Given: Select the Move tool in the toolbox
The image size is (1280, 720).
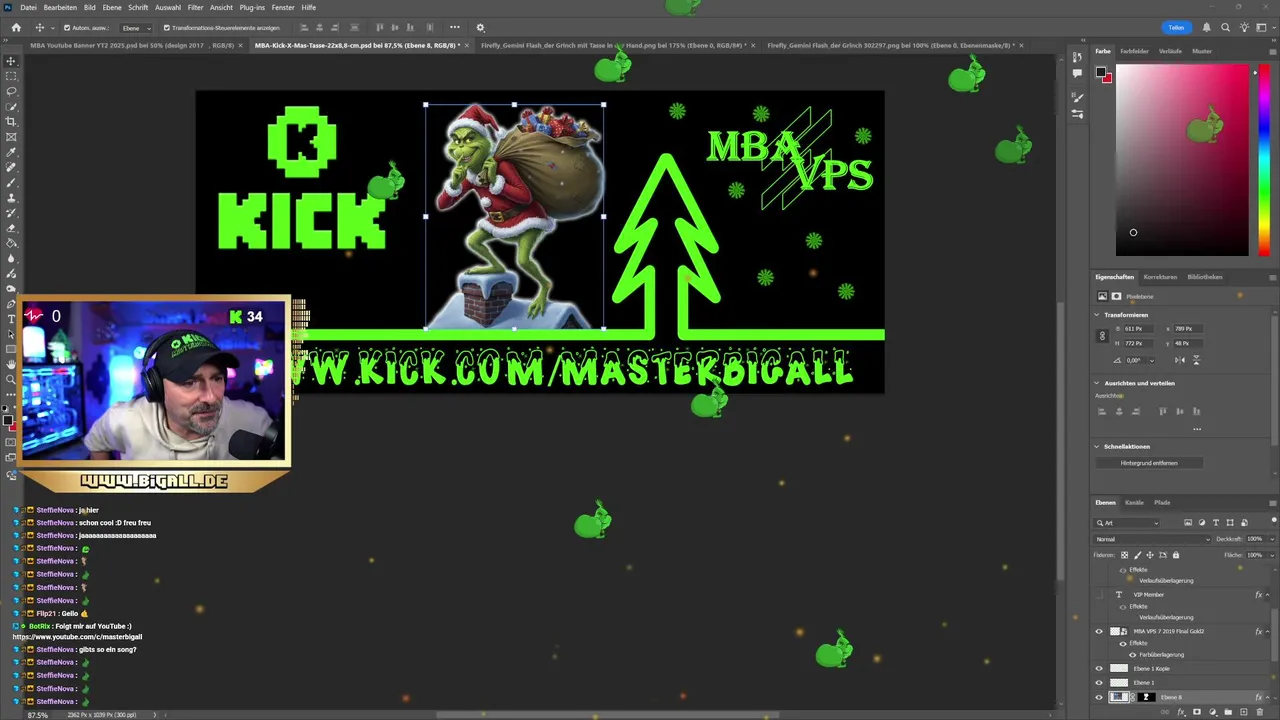Looking at the screenshot, I should click(x=11, y=61).
